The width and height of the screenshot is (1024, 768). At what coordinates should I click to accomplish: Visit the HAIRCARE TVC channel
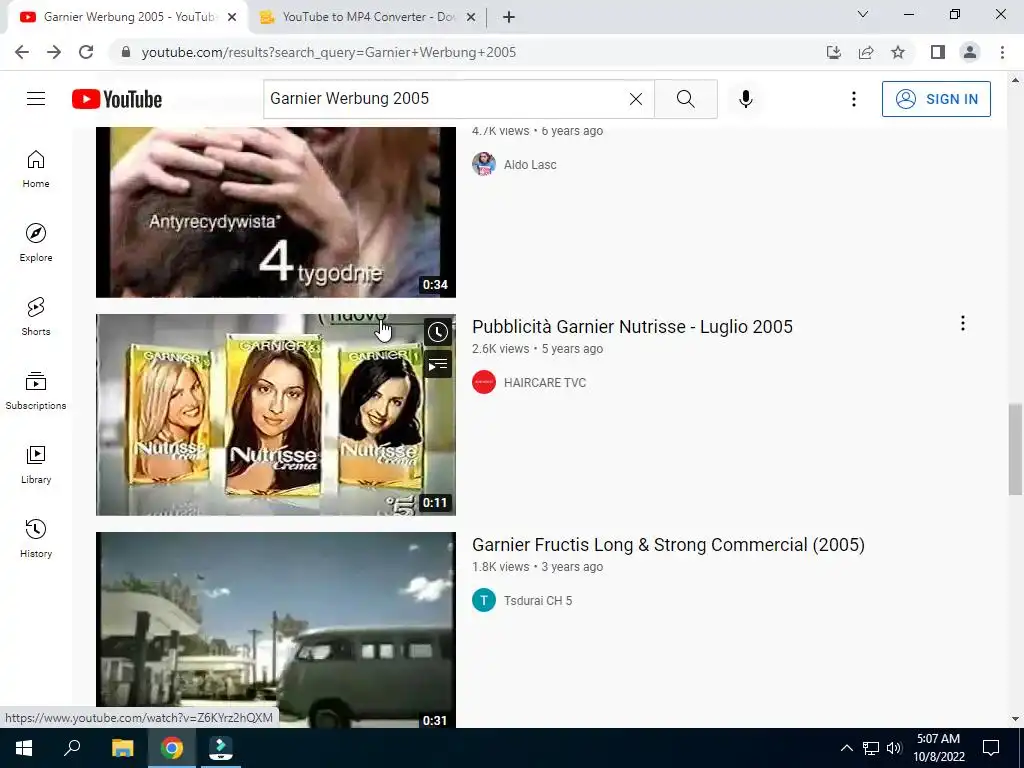[545, 383]
